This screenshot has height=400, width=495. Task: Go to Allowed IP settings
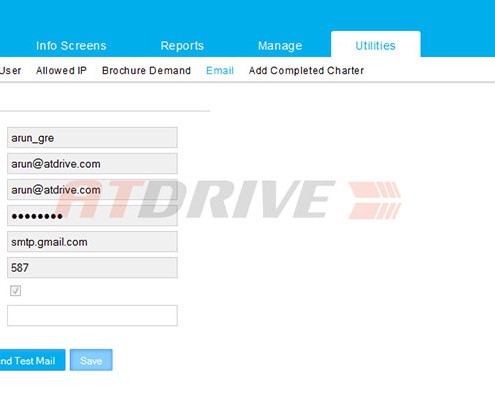click(x=61, y=70)
